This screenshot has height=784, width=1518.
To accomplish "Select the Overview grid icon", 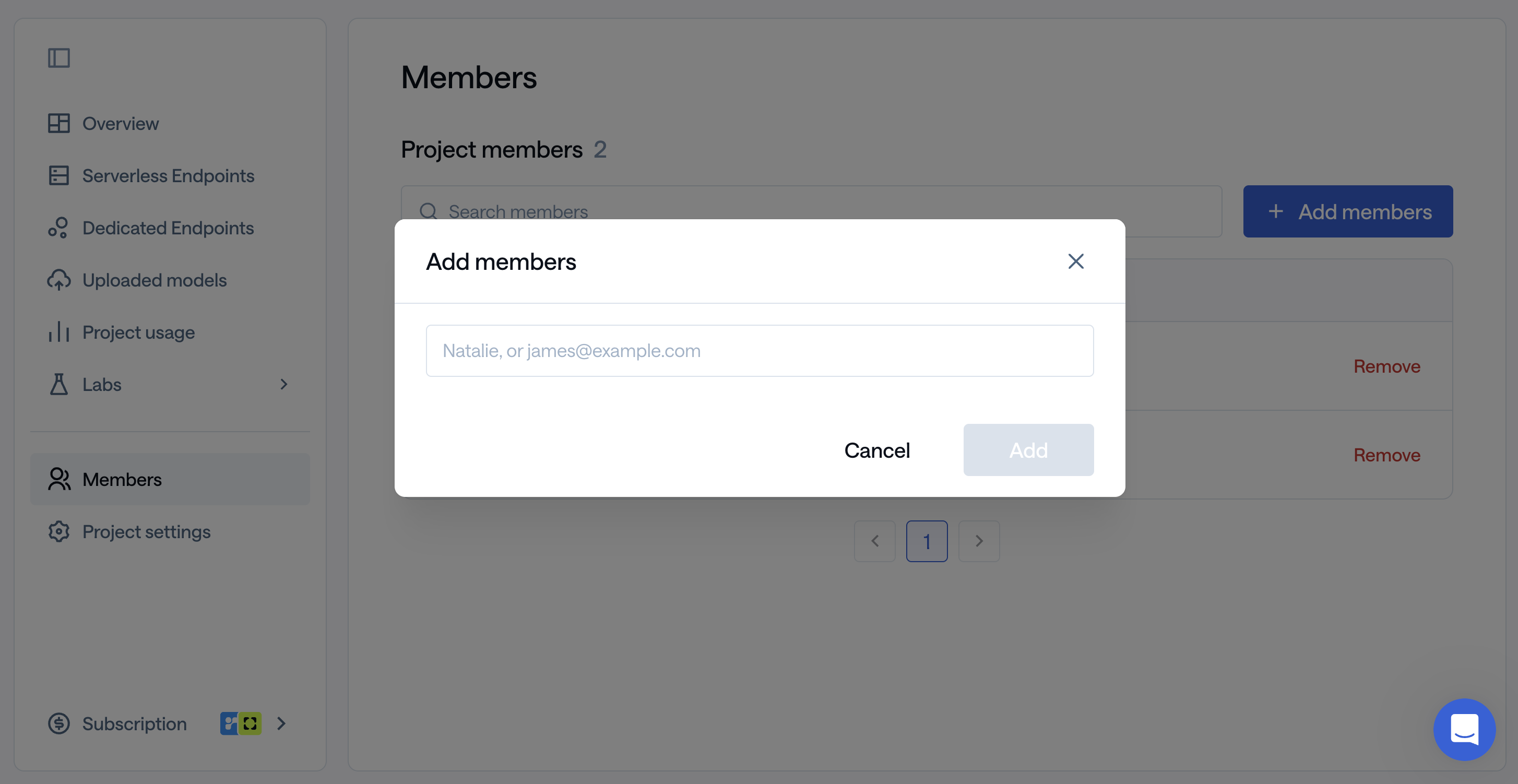I will point(59,123).
